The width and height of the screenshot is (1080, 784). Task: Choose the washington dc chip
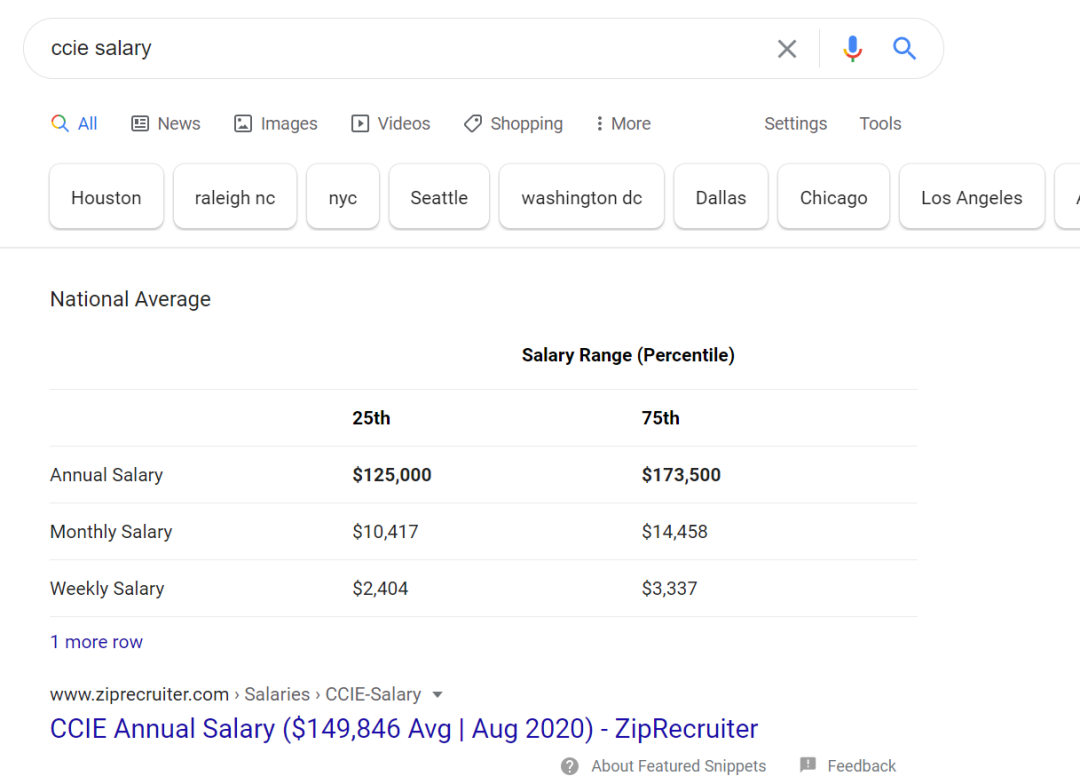pyautogui.click(x=581, y=197)
